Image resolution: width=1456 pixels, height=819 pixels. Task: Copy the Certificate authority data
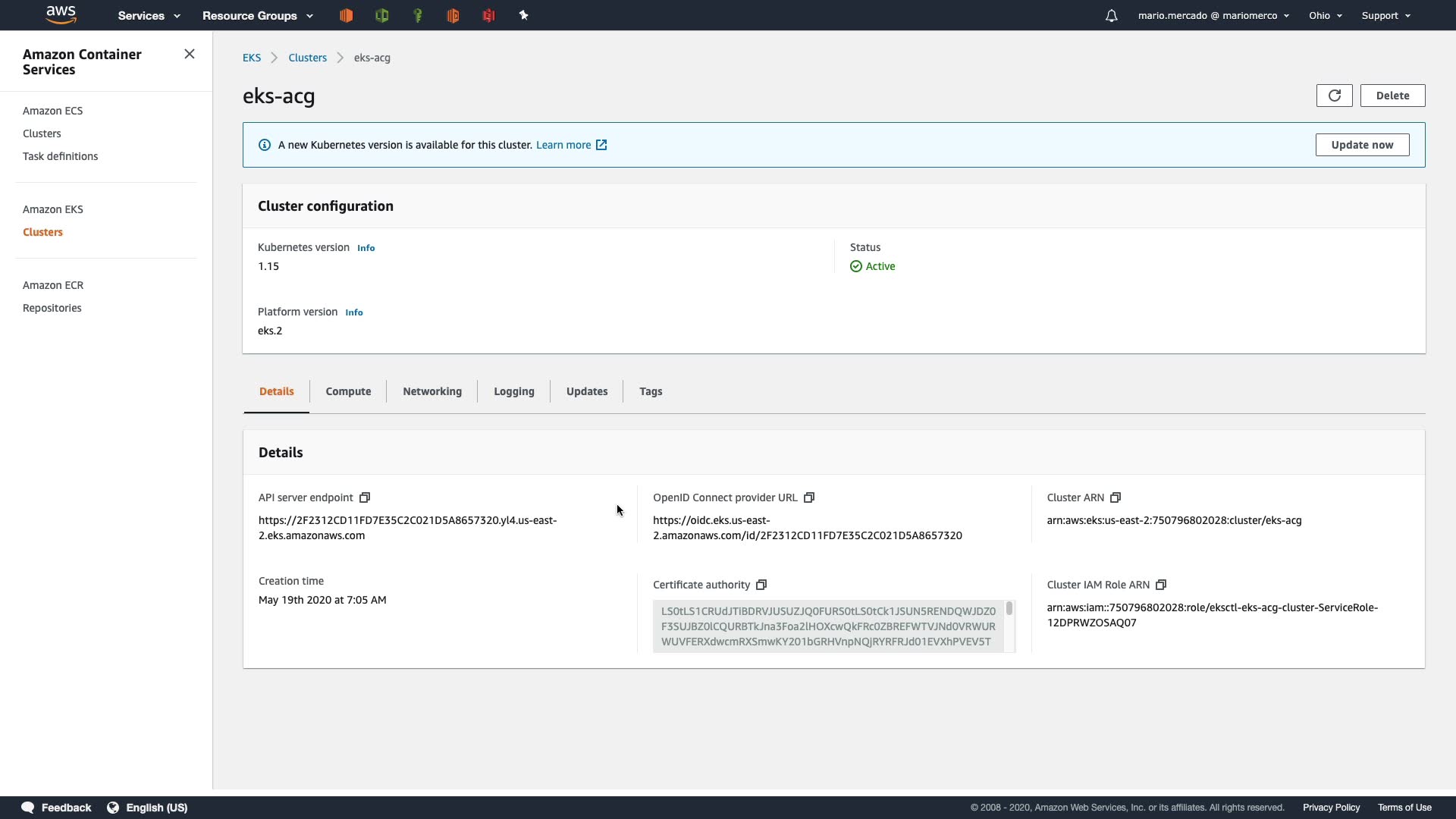(x=761, y=585)
